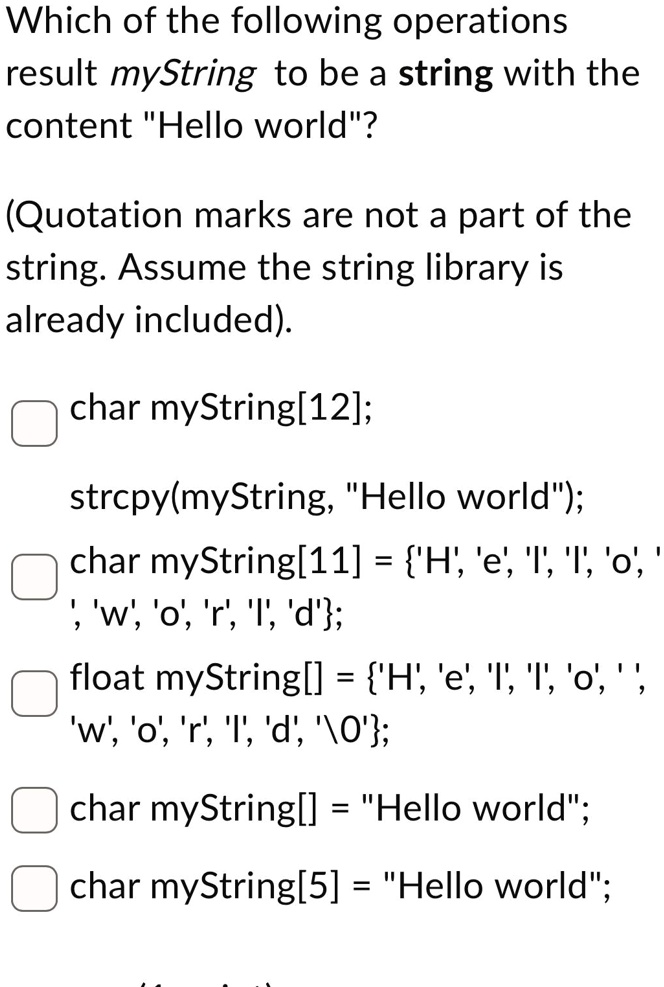
Task: Click the "Which of the following operations" line
Action: pos(286,21)
